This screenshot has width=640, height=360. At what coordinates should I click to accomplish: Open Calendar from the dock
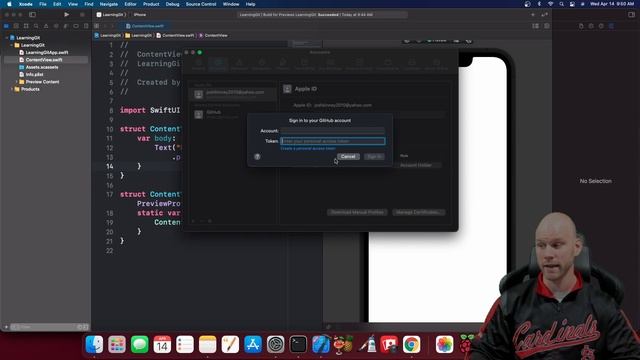tap(162, 344)
